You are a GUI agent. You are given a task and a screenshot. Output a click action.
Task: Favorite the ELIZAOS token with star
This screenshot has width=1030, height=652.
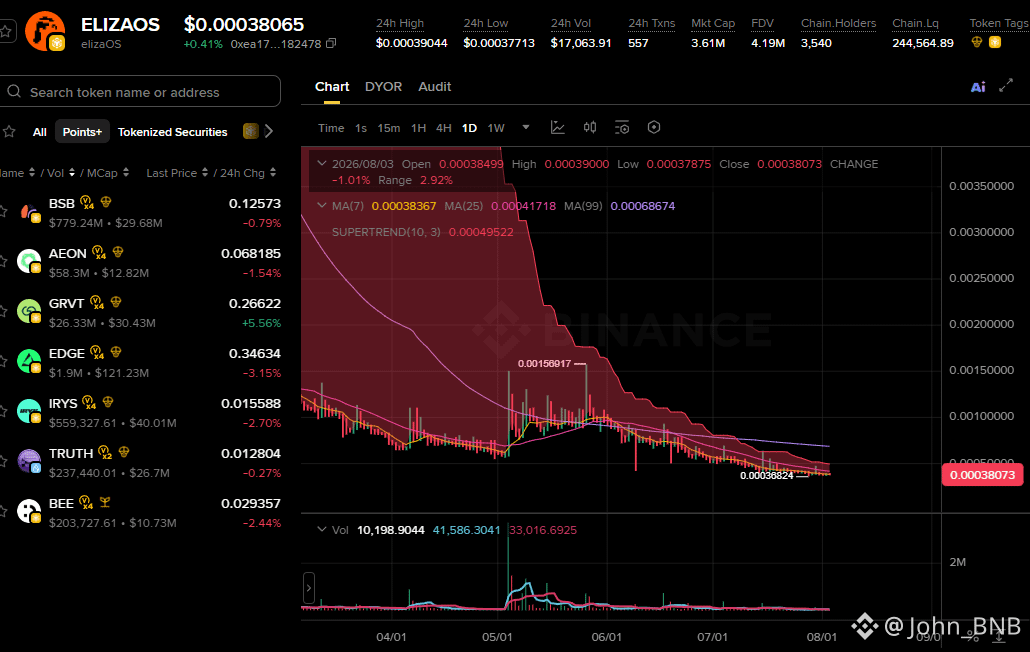pyautogui.click(x=5, y=31)
